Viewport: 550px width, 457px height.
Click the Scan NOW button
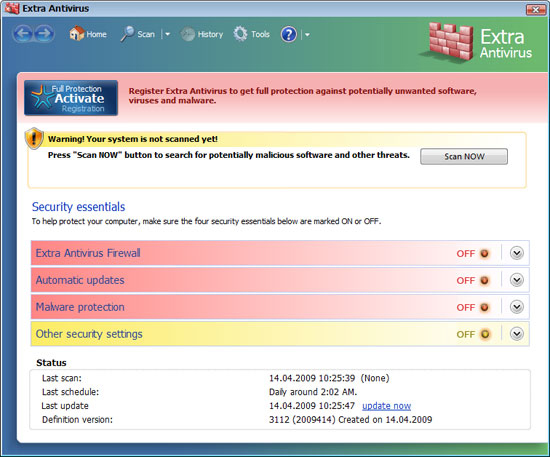pos(464,156)
